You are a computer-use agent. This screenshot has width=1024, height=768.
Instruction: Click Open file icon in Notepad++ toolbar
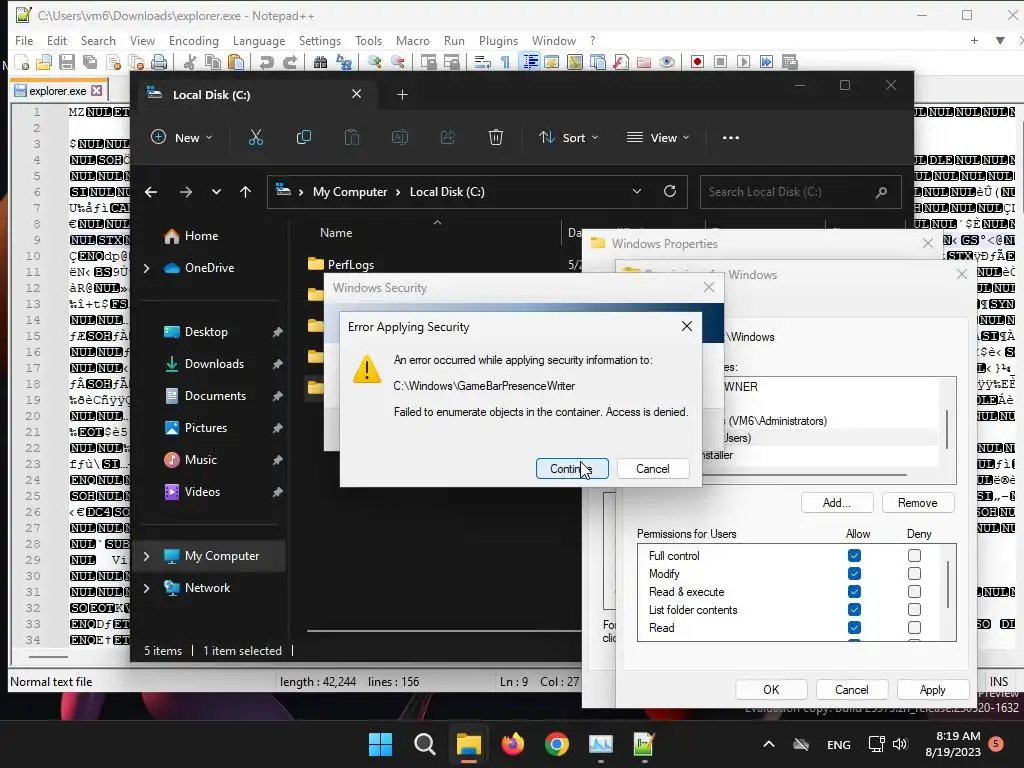tap(44, 62)
